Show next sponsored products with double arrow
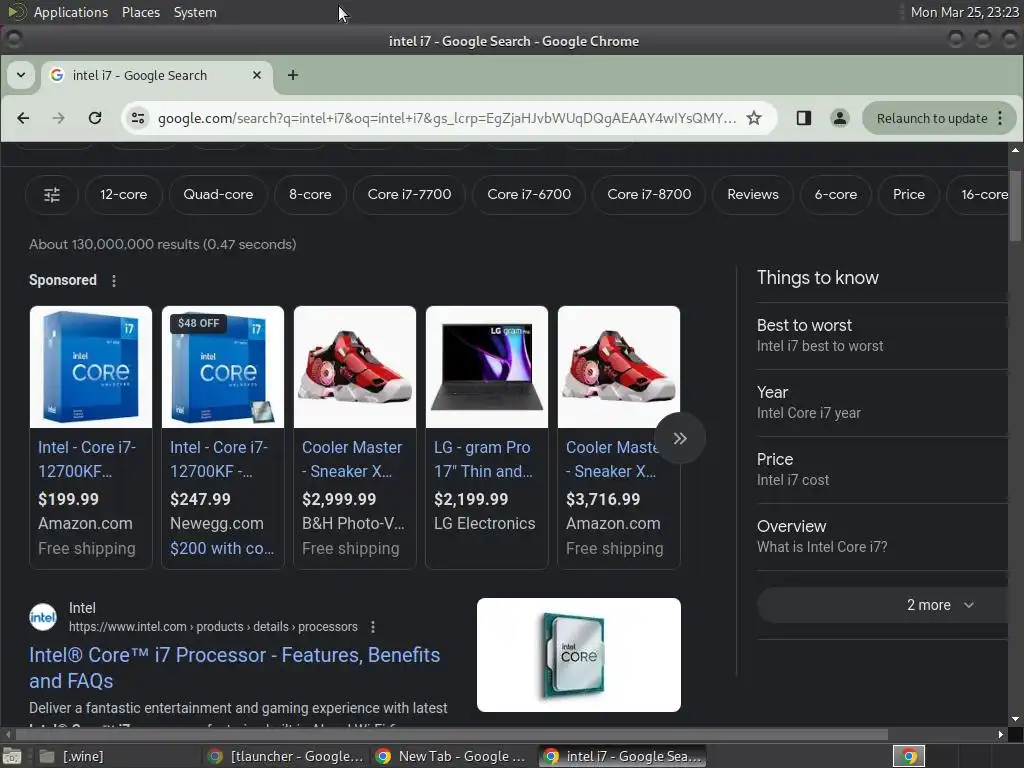The width and height of the screenshot is (1024, 768). (x=680, y=438)
